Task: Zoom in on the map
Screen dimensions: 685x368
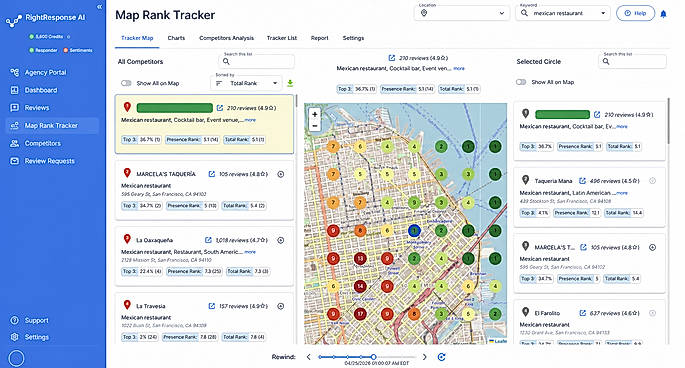Action: tap(315, 114)
